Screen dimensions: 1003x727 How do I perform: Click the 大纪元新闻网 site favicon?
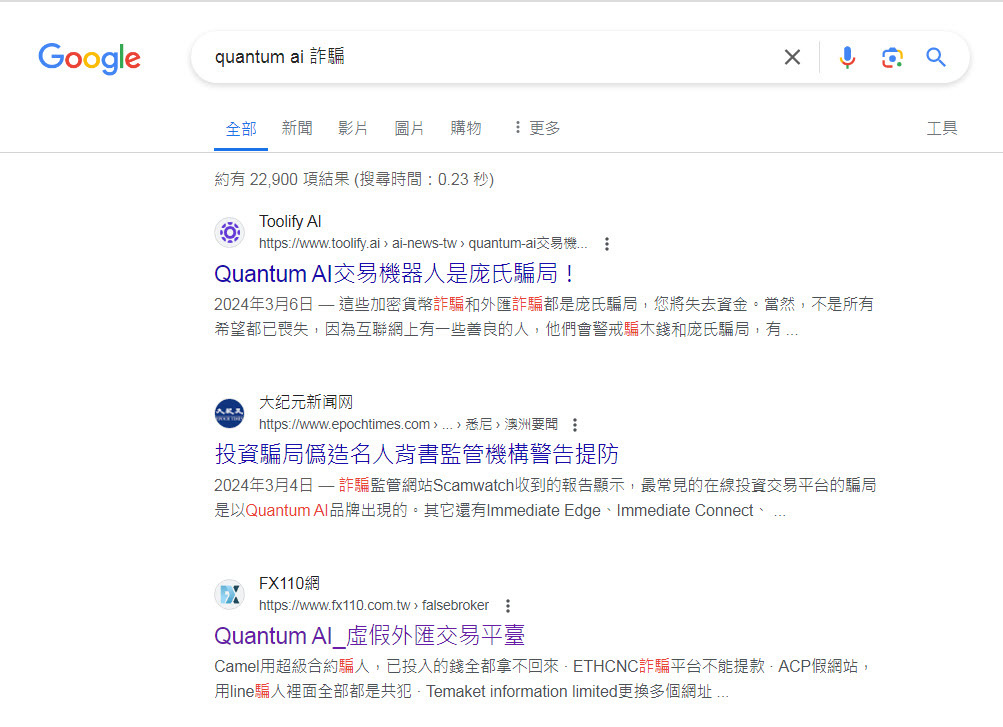point(230,413)
